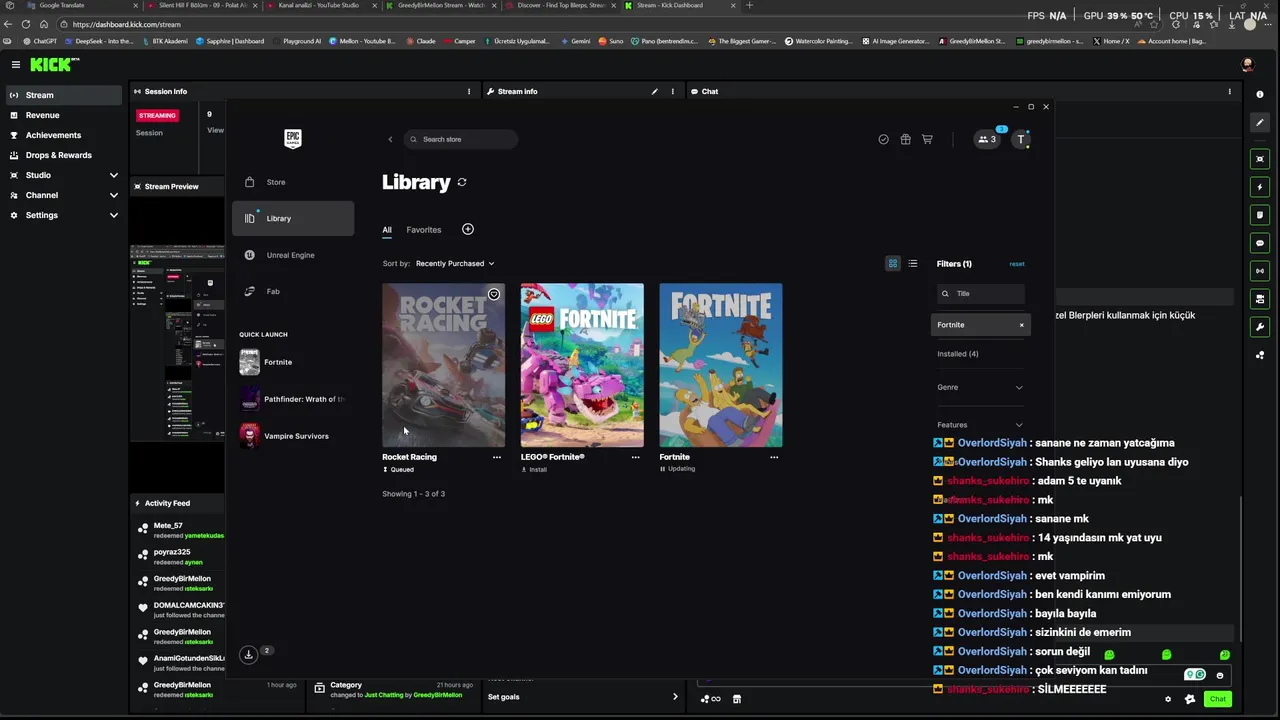Open the Rocket Racing game tile
The image size is (1280, 720).
[x=443, y=365]
